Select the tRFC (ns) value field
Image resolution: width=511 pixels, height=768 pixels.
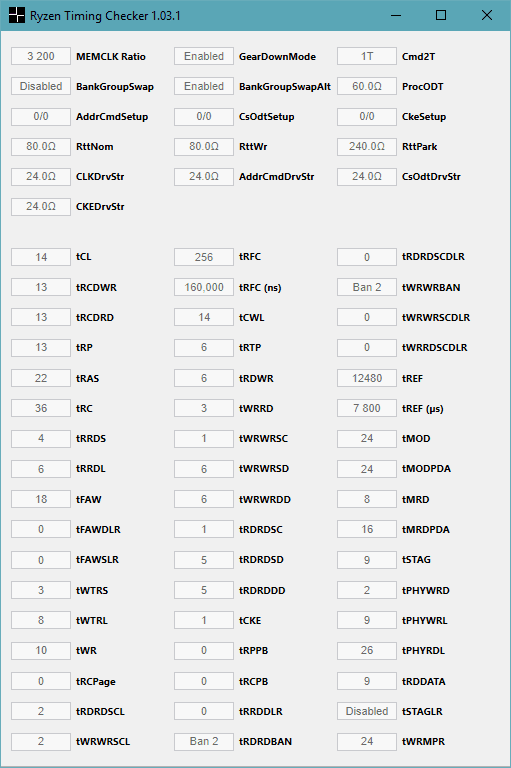coord(204,287)
